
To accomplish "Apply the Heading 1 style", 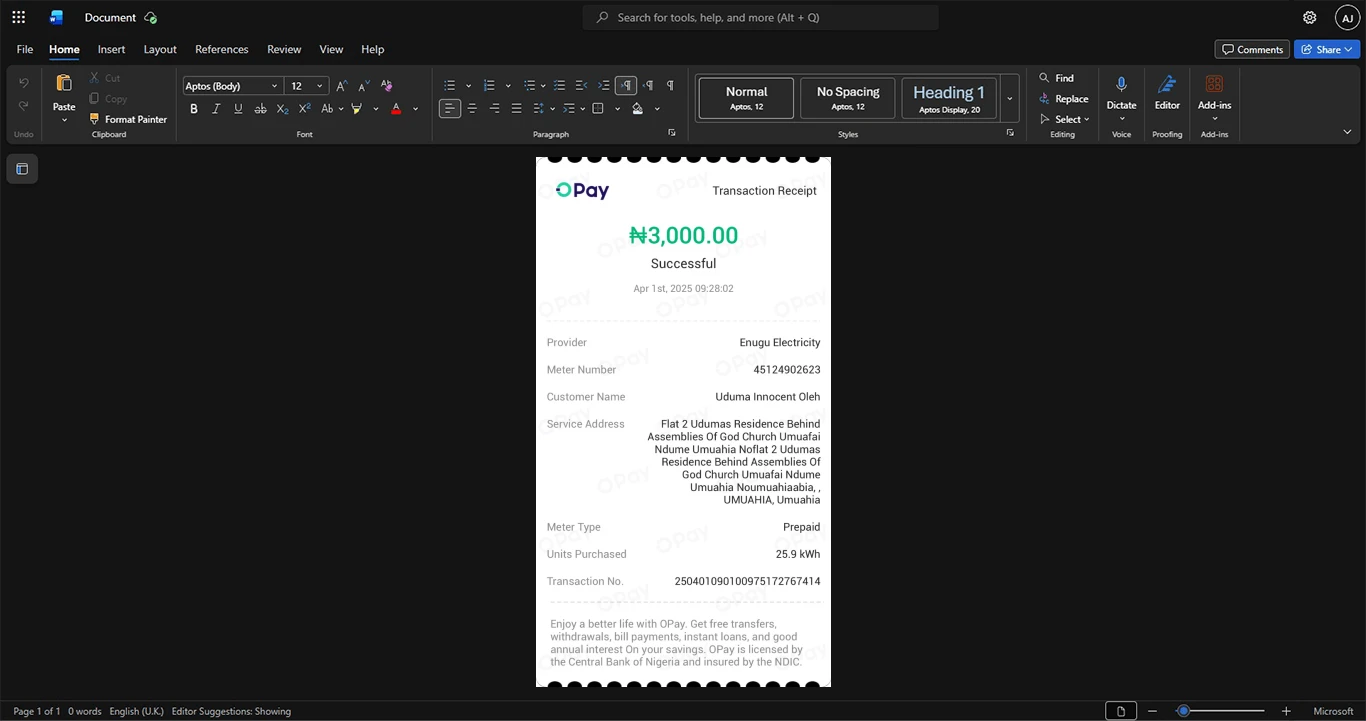I will 949,98.
